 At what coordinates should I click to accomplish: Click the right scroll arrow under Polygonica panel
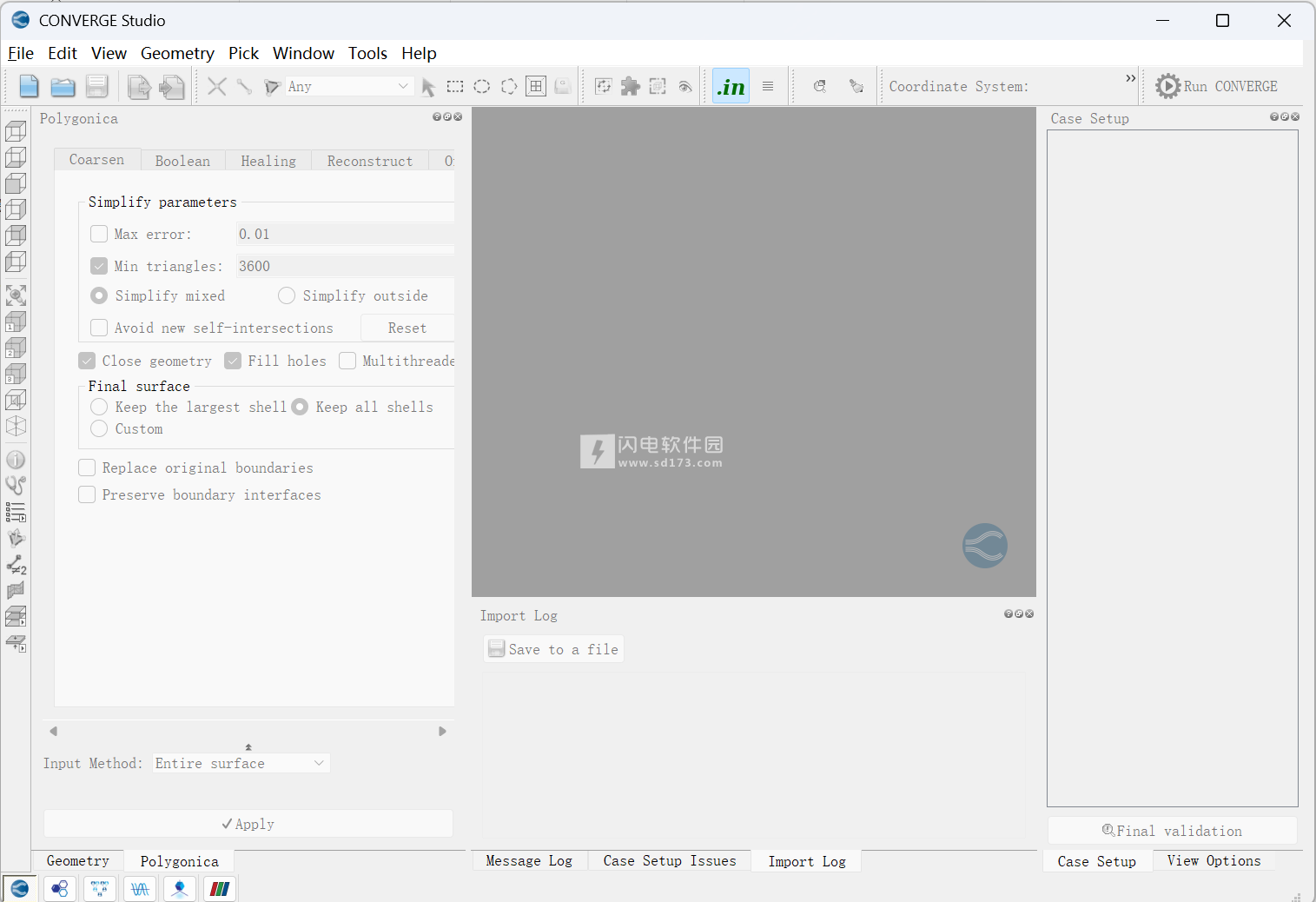click(x=442, y=731)
